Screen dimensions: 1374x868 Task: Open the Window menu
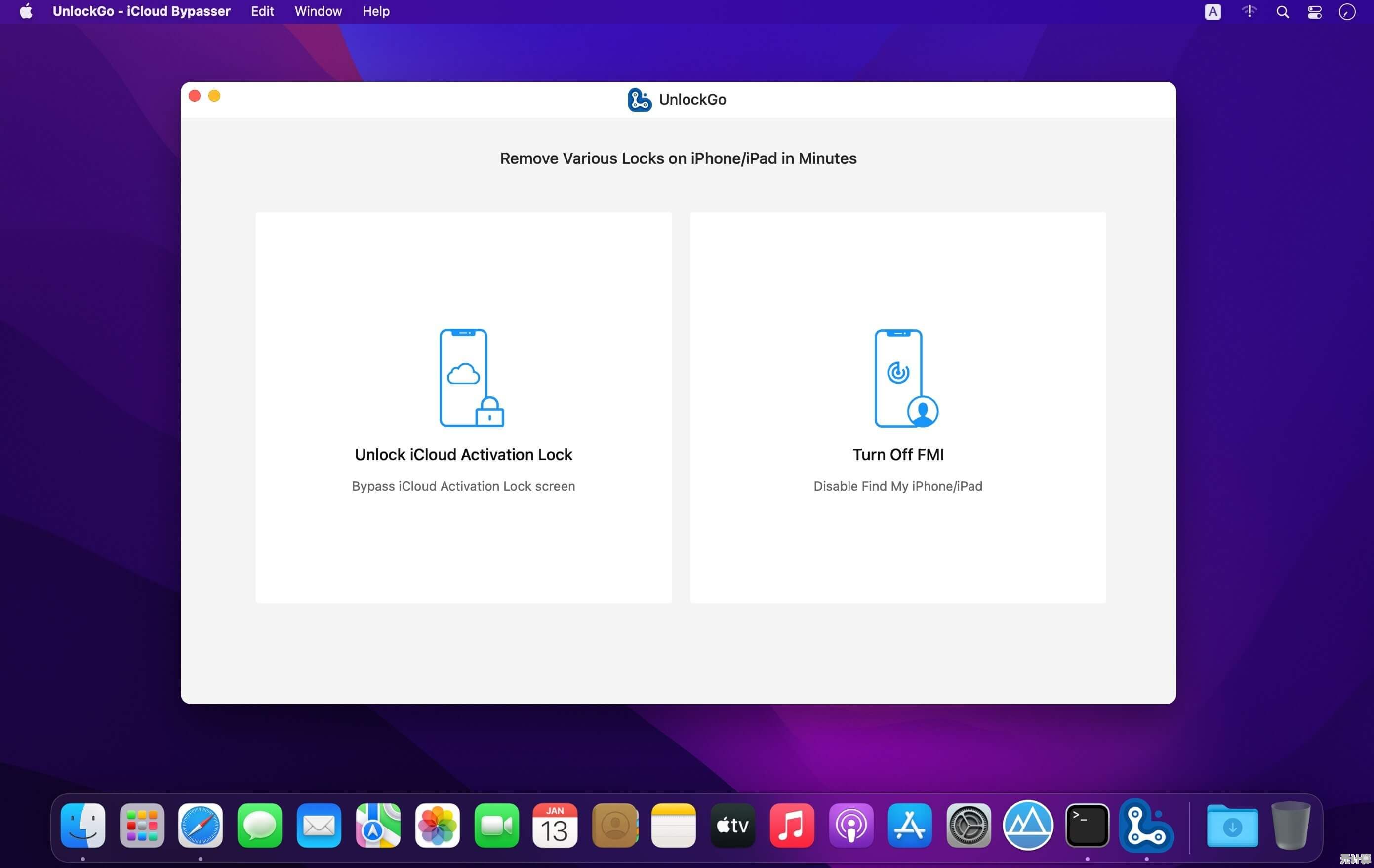(318, 11)
